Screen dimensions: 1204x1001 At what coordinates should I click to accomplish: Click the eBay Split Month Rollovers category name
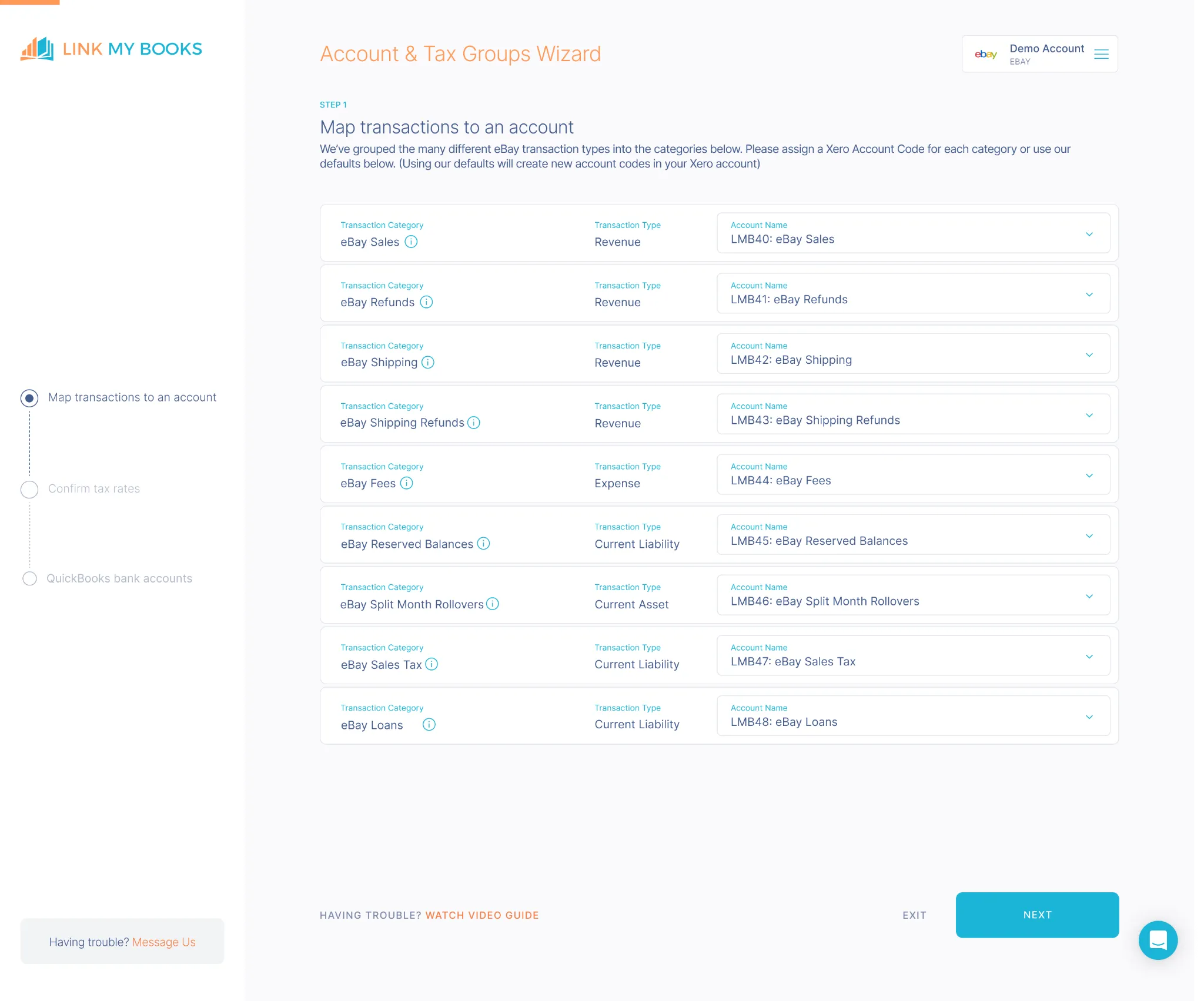412,604
